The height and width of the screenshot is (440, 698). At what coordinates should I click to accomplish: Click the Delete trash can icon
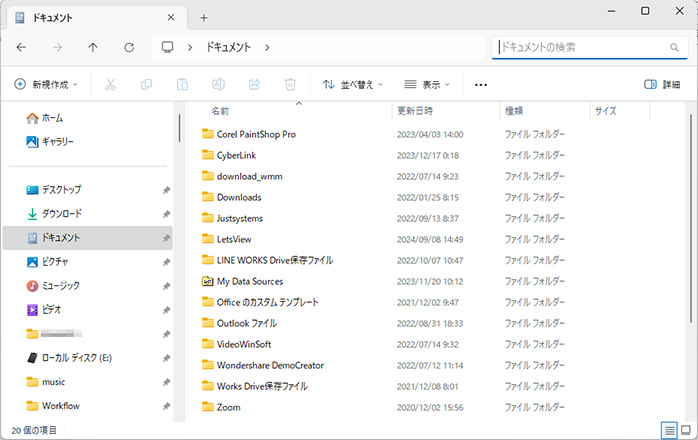point(290,84)
